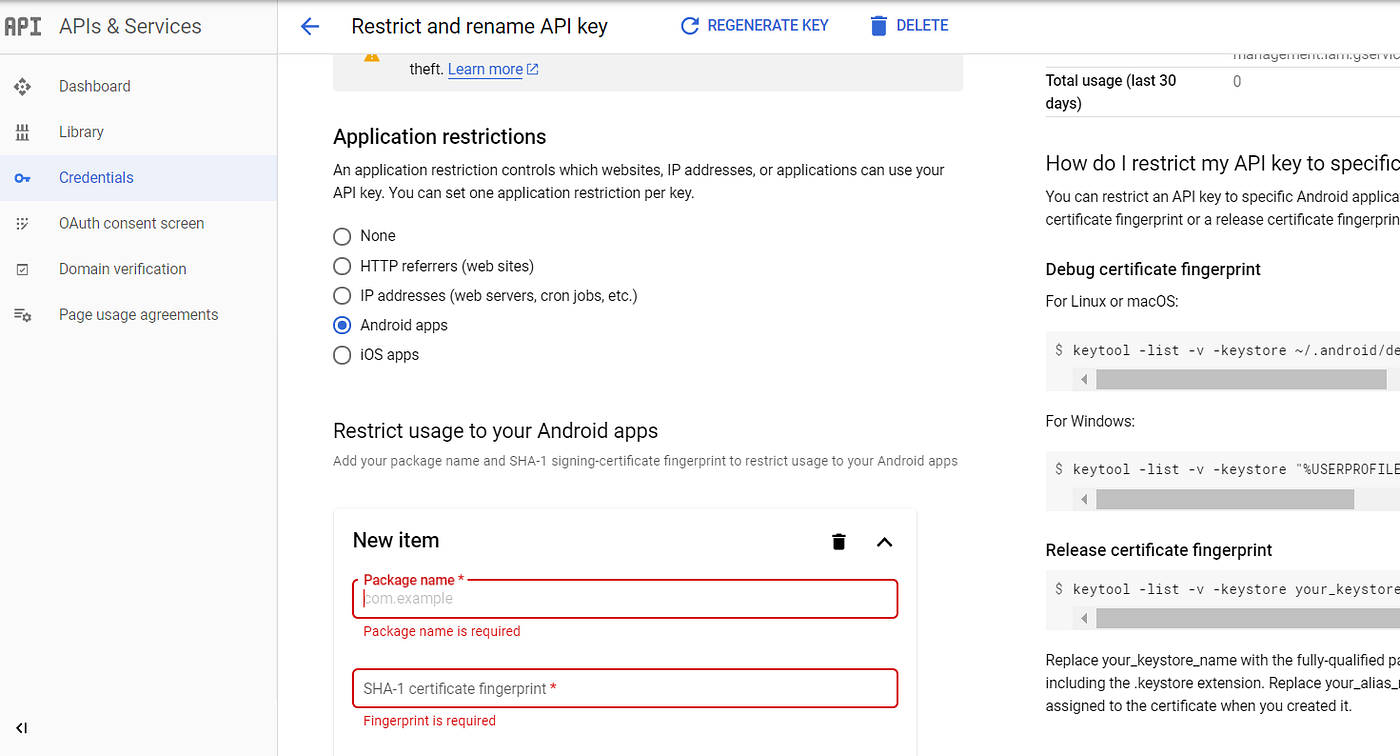The height and width of the screenshot is (756, 1400).
Task: Choose the iOS apps restriction
Action: point(342,355)
